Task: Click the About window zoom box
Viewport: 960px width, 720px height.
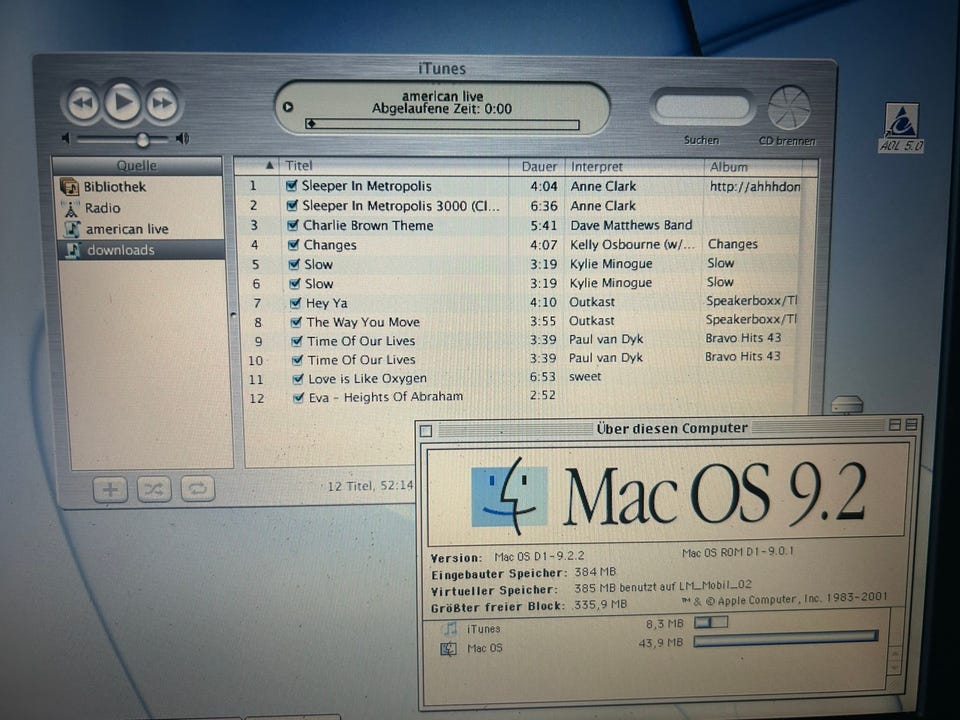Action: [x=894, y=424]
